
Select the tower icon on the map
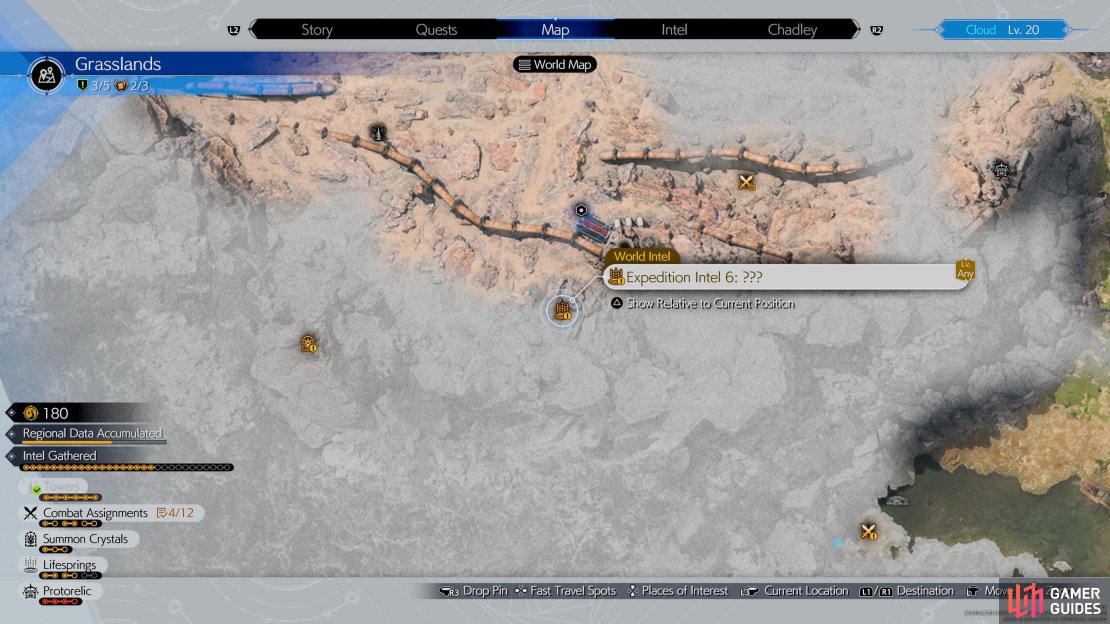pyautogui.click(x=379, y=132)
